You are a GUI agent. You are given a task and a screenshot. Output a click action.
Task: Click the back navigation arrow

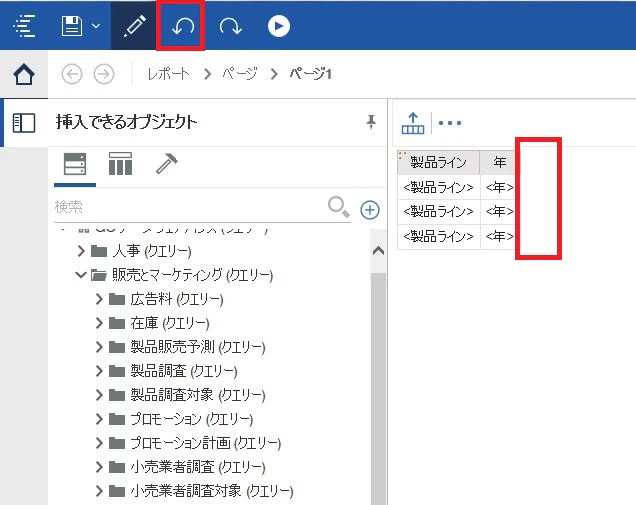pyautogui.click(x=72, y=74)
